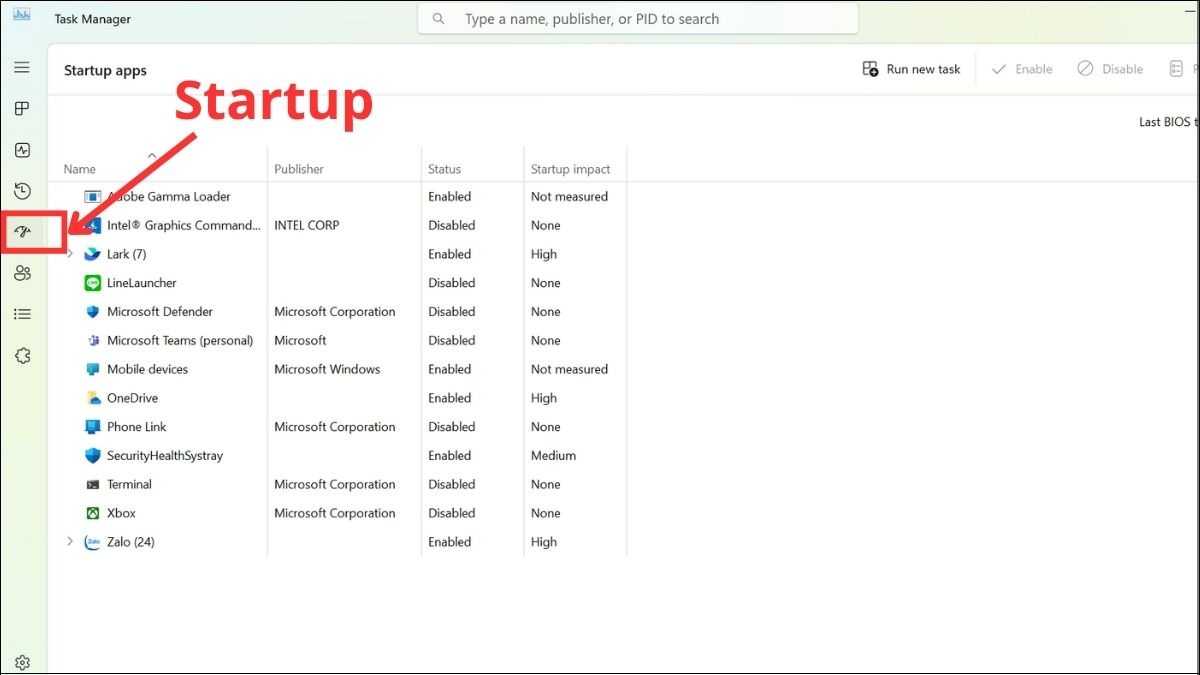Sort by the Name column header
The width and height of the screenshot is (1200, 675).
pos(80,169)
